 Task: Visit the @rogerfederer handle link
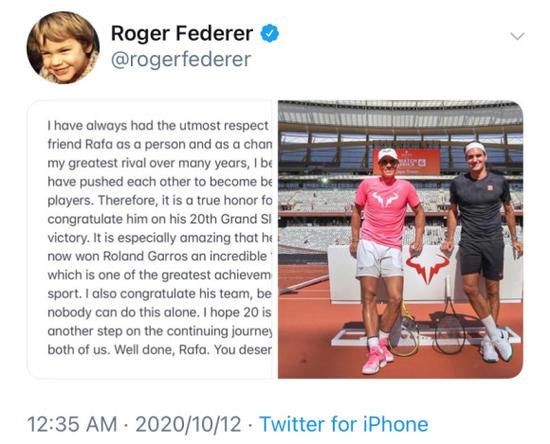coord(181,59)
